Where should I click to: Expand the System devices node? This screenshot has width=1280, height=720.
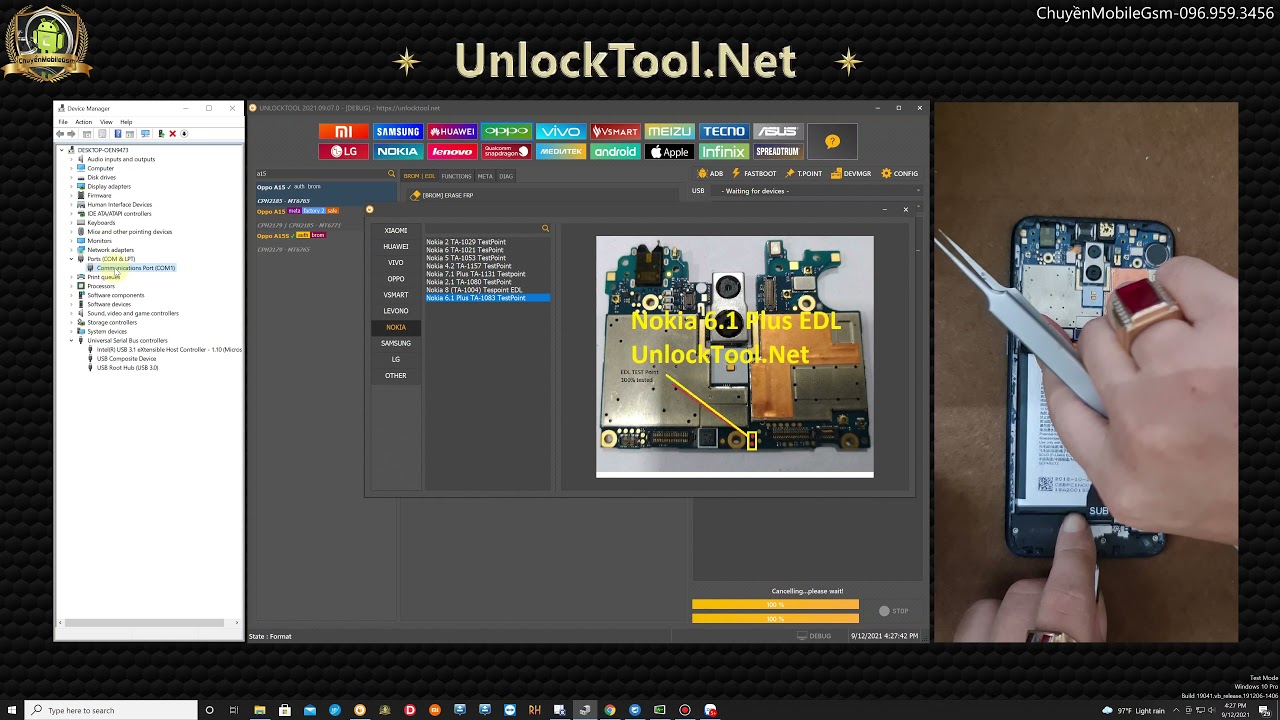[71, 332]
